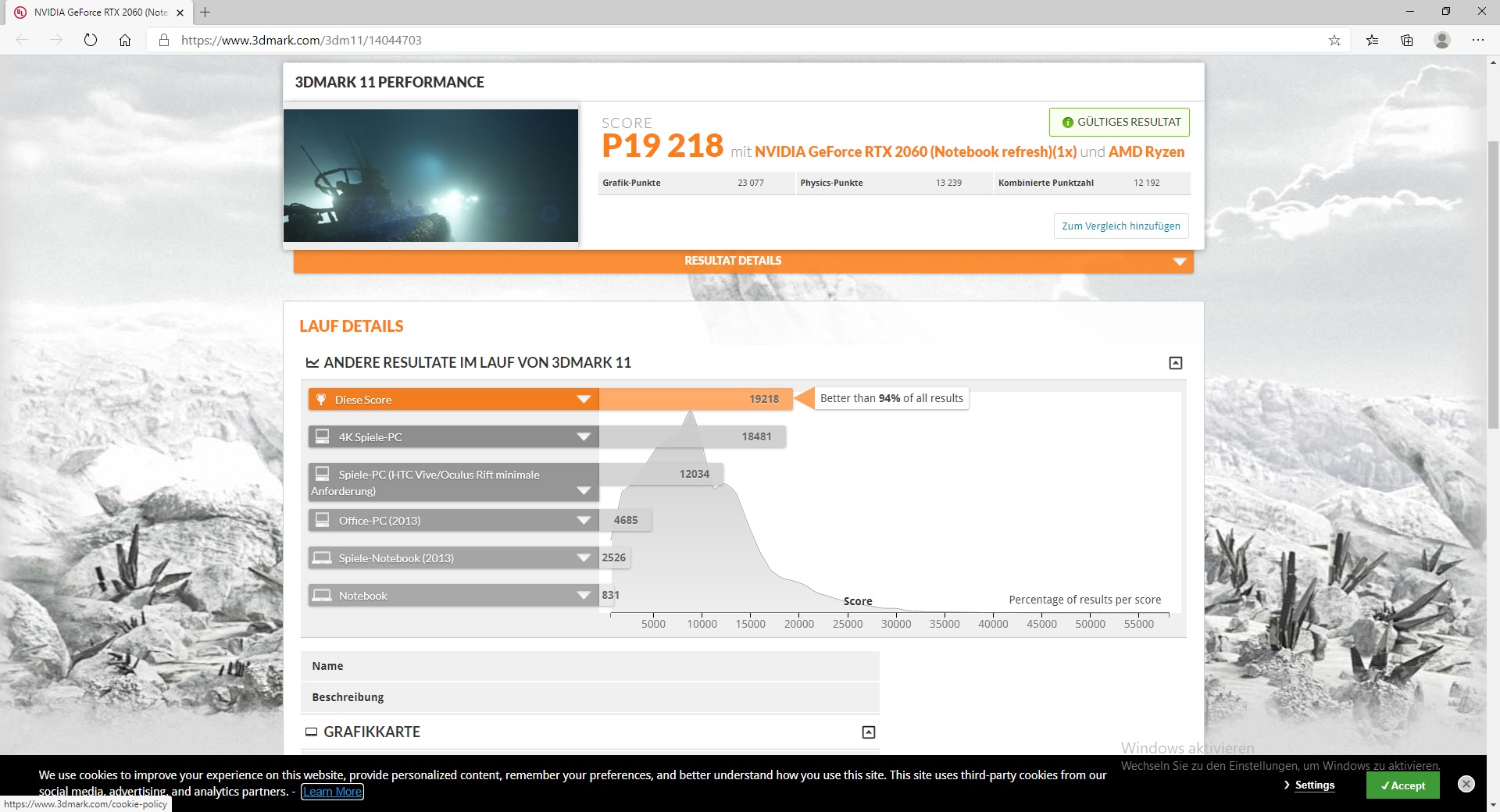Screen dimensions: 1500x812
Task: Accept cookies with the green button
Action: tap(1402, 785)
